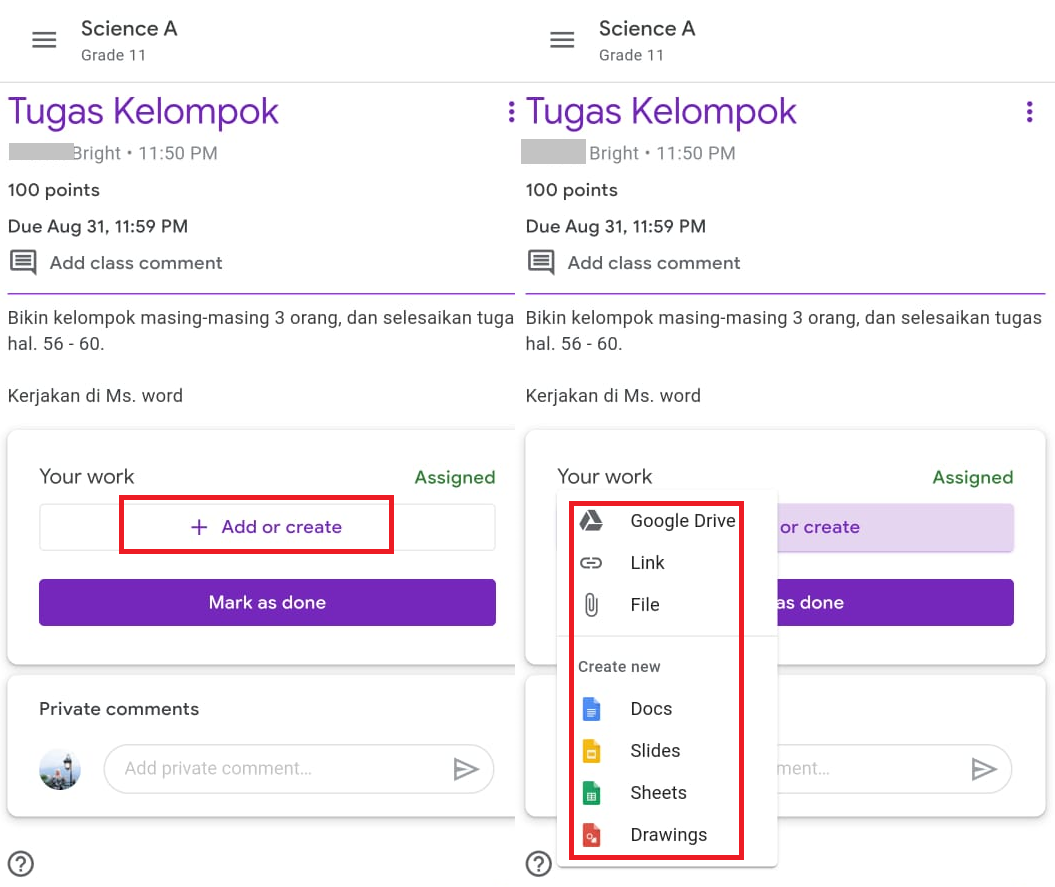This screenshot has height=887, width=1055.
Task: Click the help question mark icon, left panel
Action: click(x=20, y=863)
